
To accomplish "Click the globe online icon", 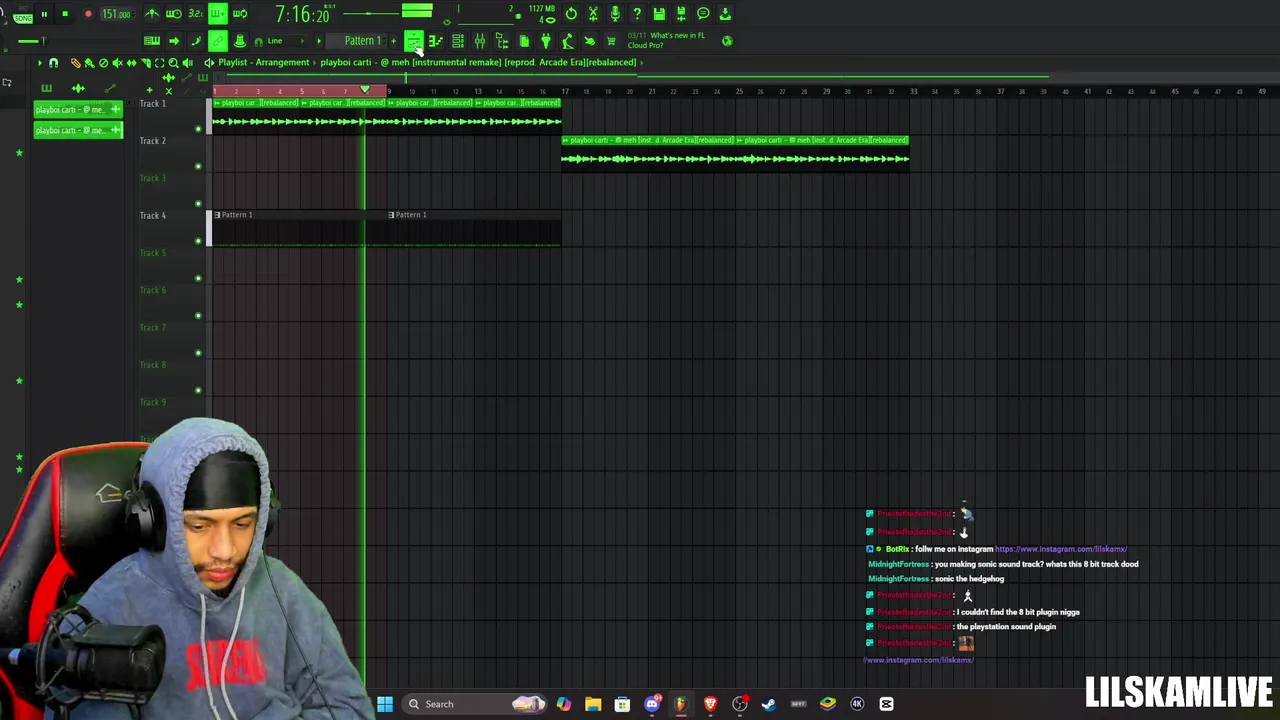I will [727, 41].
